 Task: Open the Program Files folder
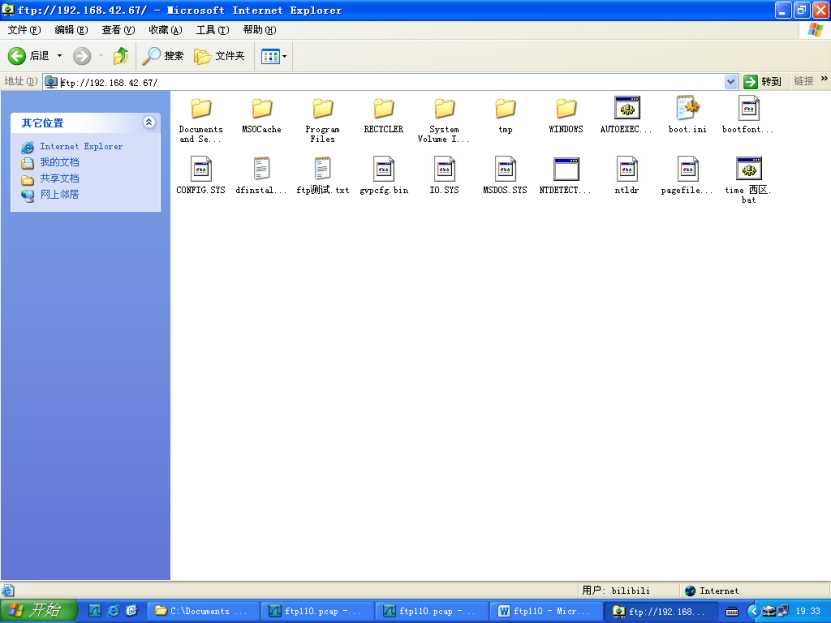pos(322,121)
